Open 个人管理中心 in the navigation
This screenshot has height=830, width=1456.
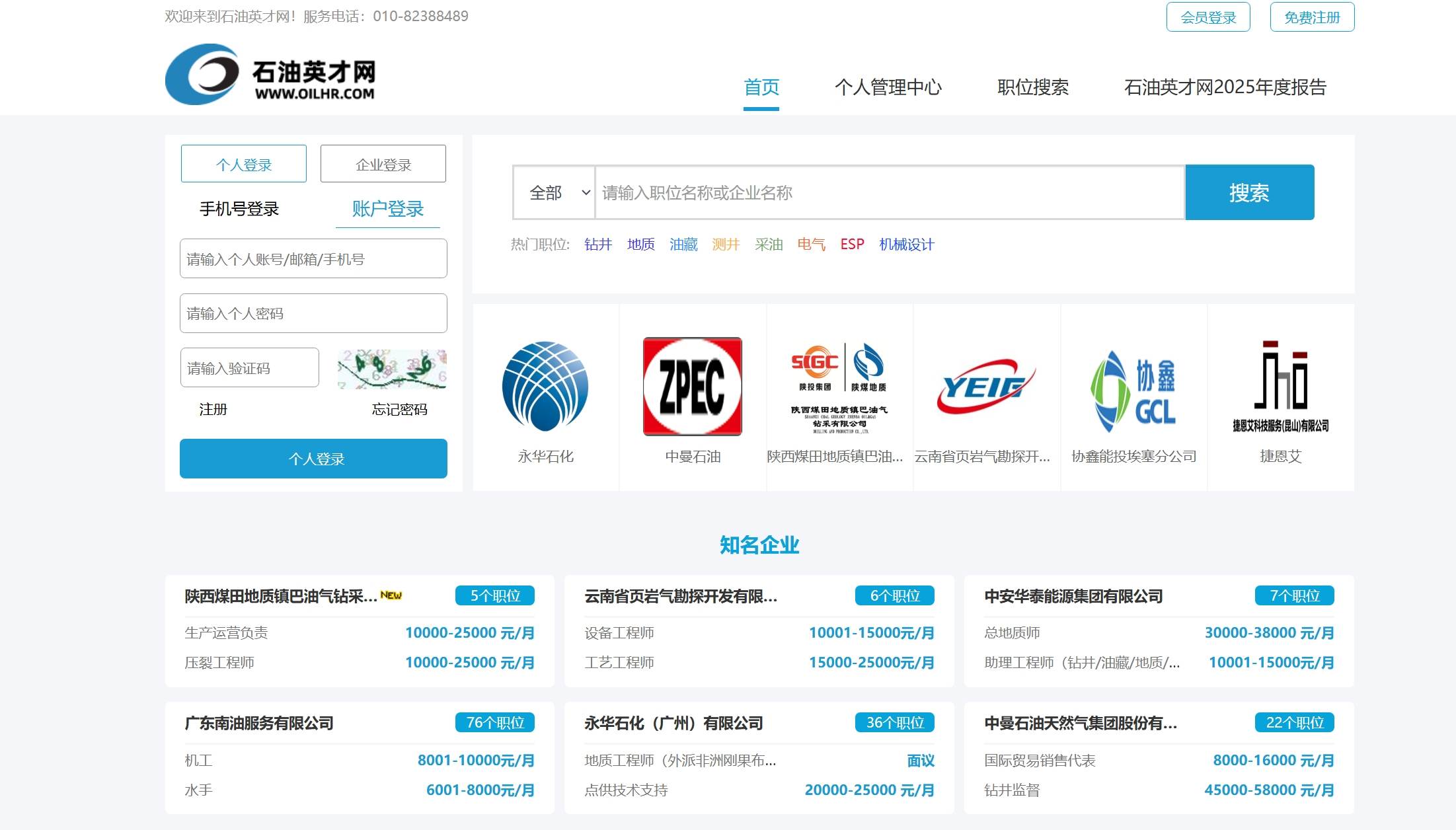pos(888,87)
